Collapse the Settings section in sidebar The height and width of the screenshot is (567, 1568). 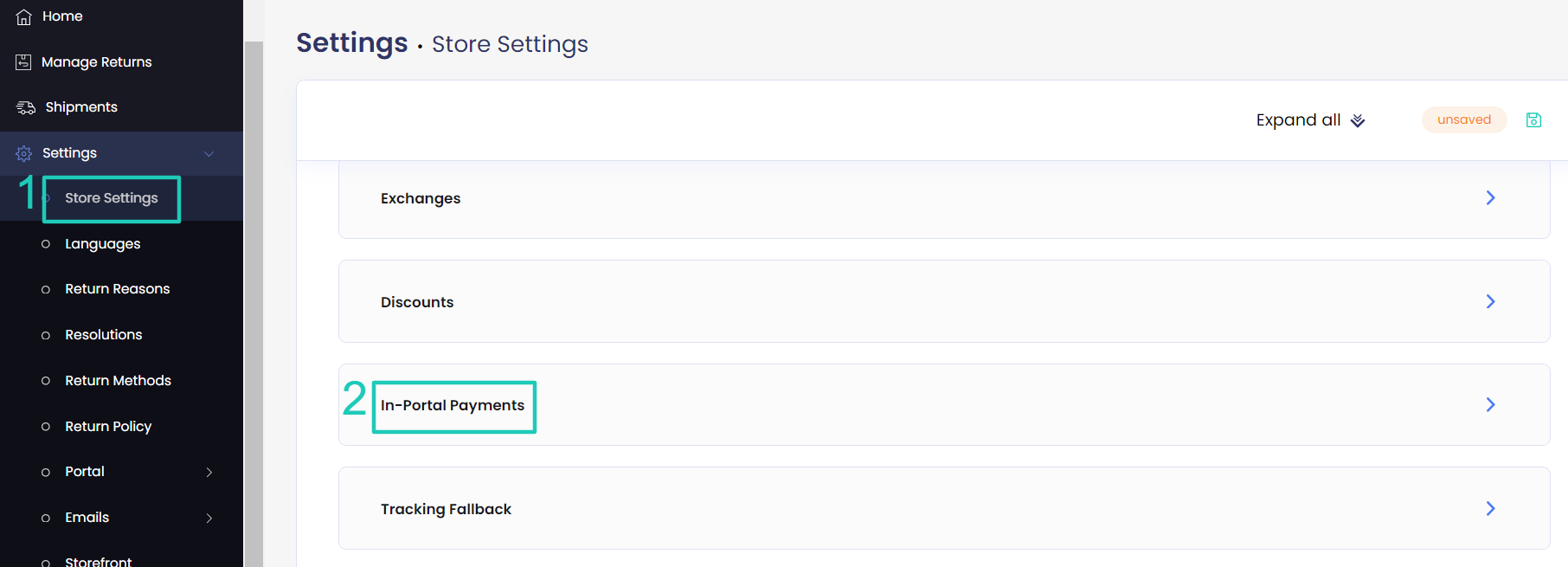click(x=208, y=153)
